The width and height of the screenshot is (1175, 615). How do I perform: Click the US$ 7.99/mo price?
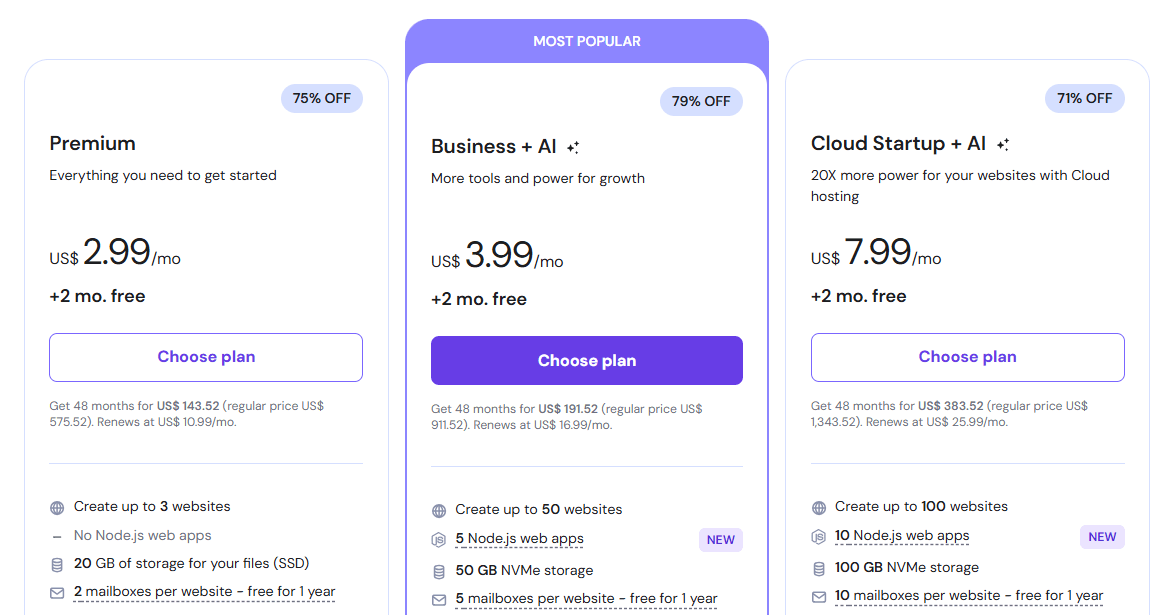(x=876, y=252)
